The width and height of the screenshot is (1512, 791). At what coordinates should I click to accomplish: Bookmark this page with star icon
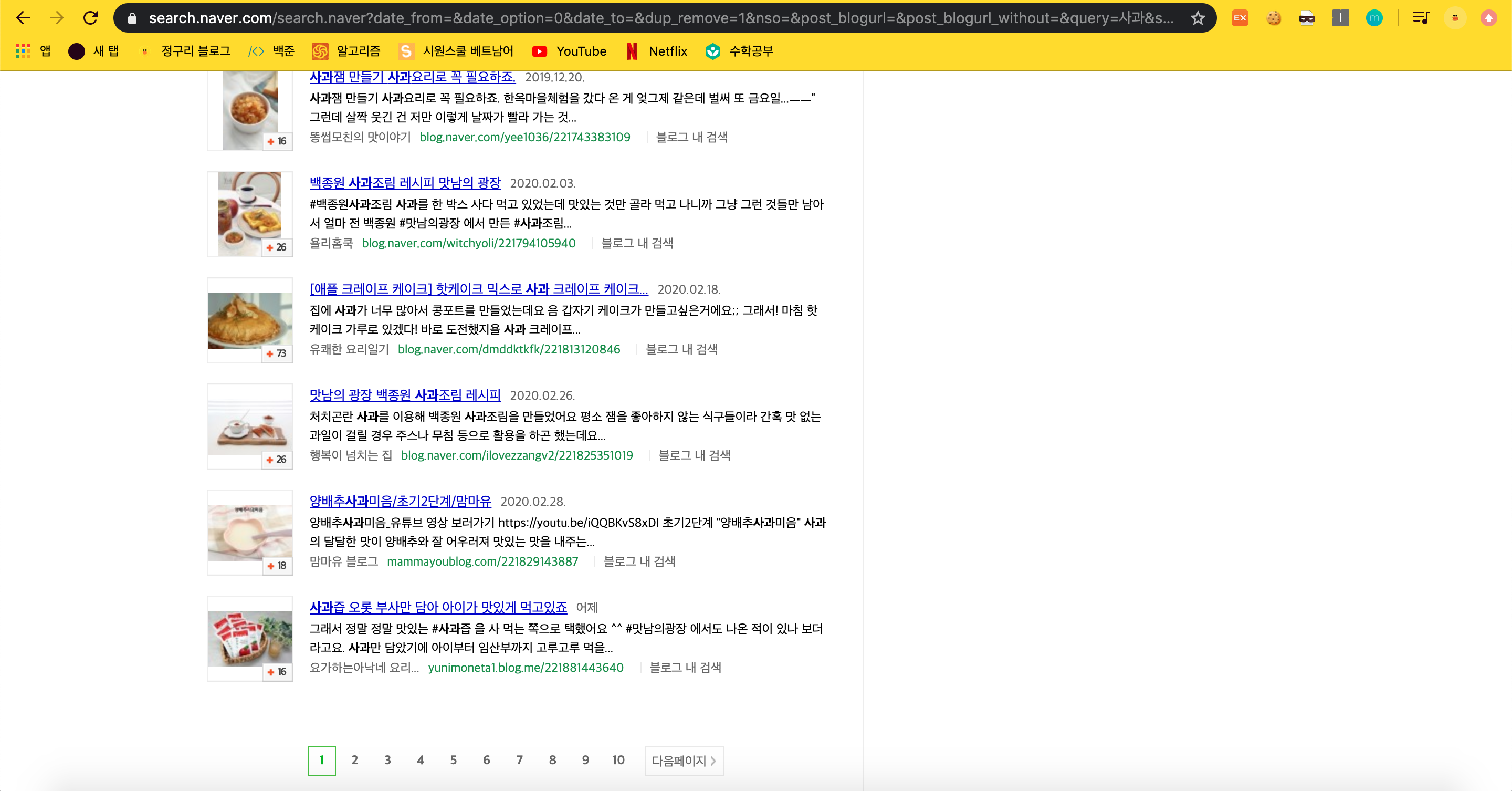(1198, 18)
